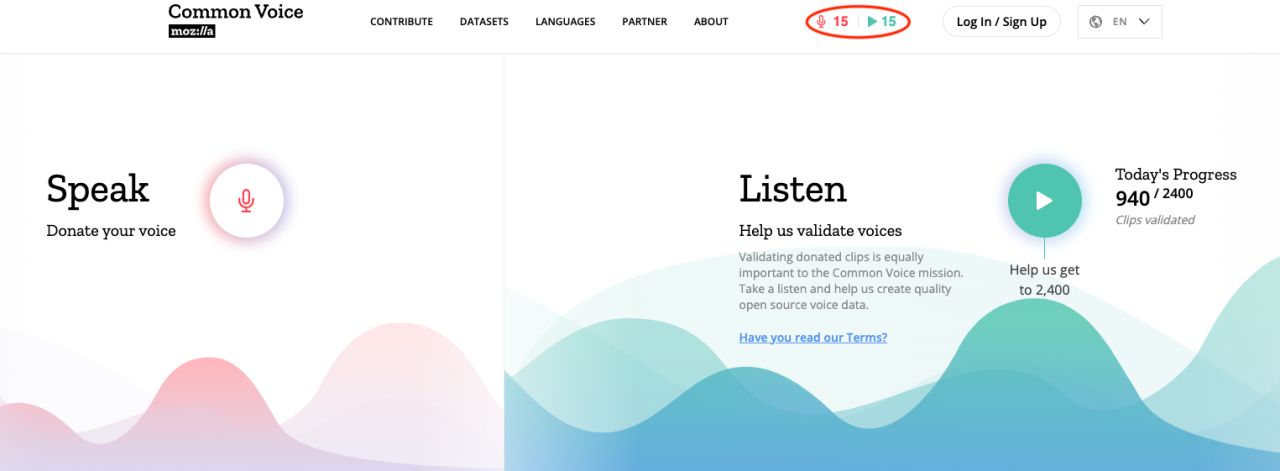Click the red microphone counter showing 15
The width and height of the screenshot is (1280, 471).
pos(833,22)
